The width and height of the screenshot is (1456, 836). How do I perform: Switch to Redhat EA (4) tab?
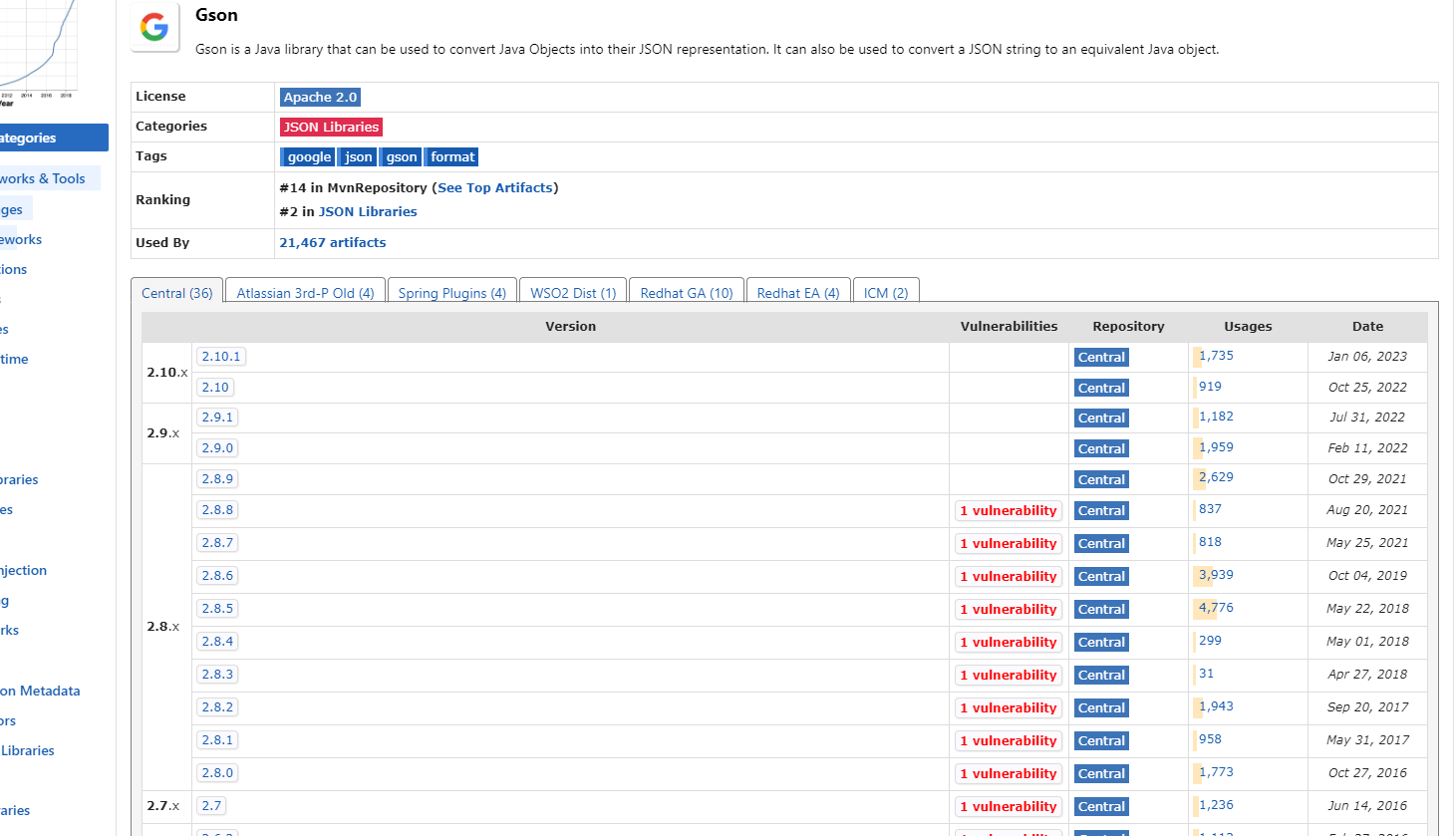point(798,292)
